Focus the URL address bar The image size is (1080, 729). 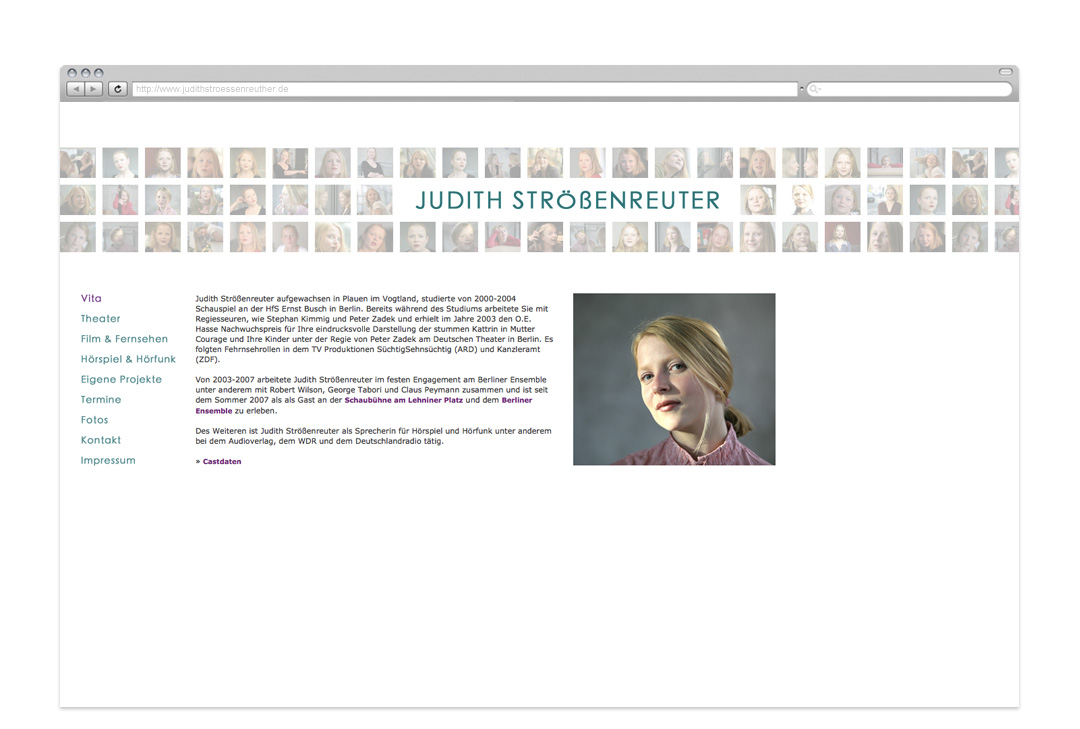[465, 89]
